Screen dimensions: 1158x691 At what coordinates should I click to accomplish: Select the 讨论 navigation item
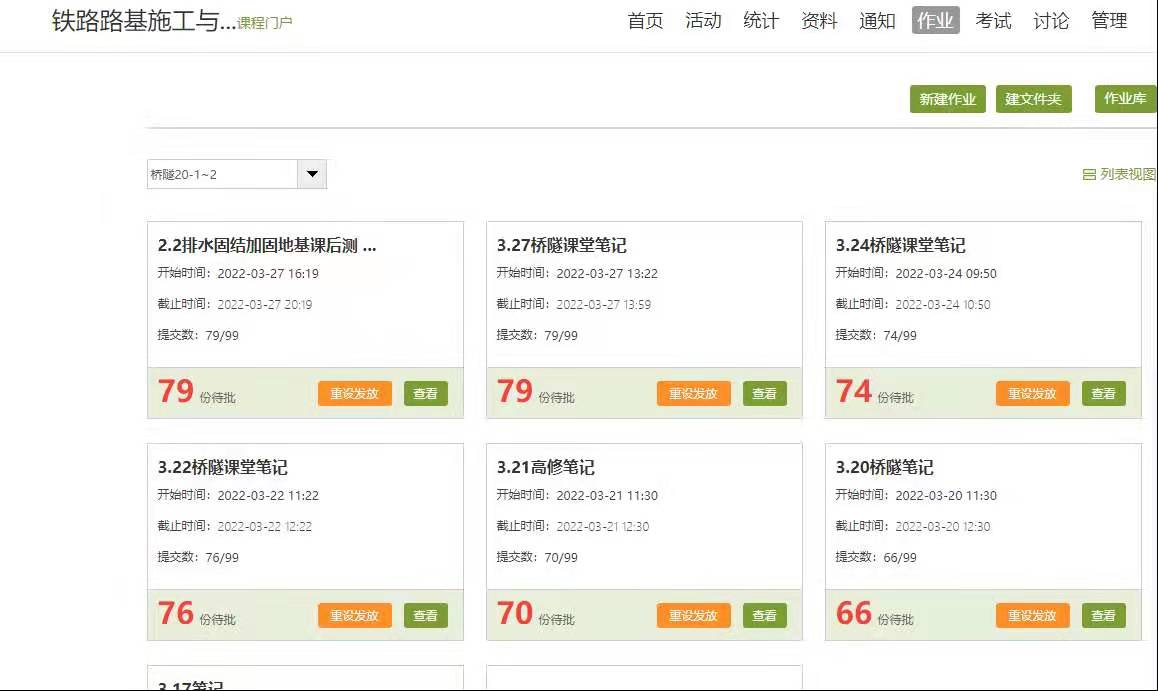coord(1051,21)
